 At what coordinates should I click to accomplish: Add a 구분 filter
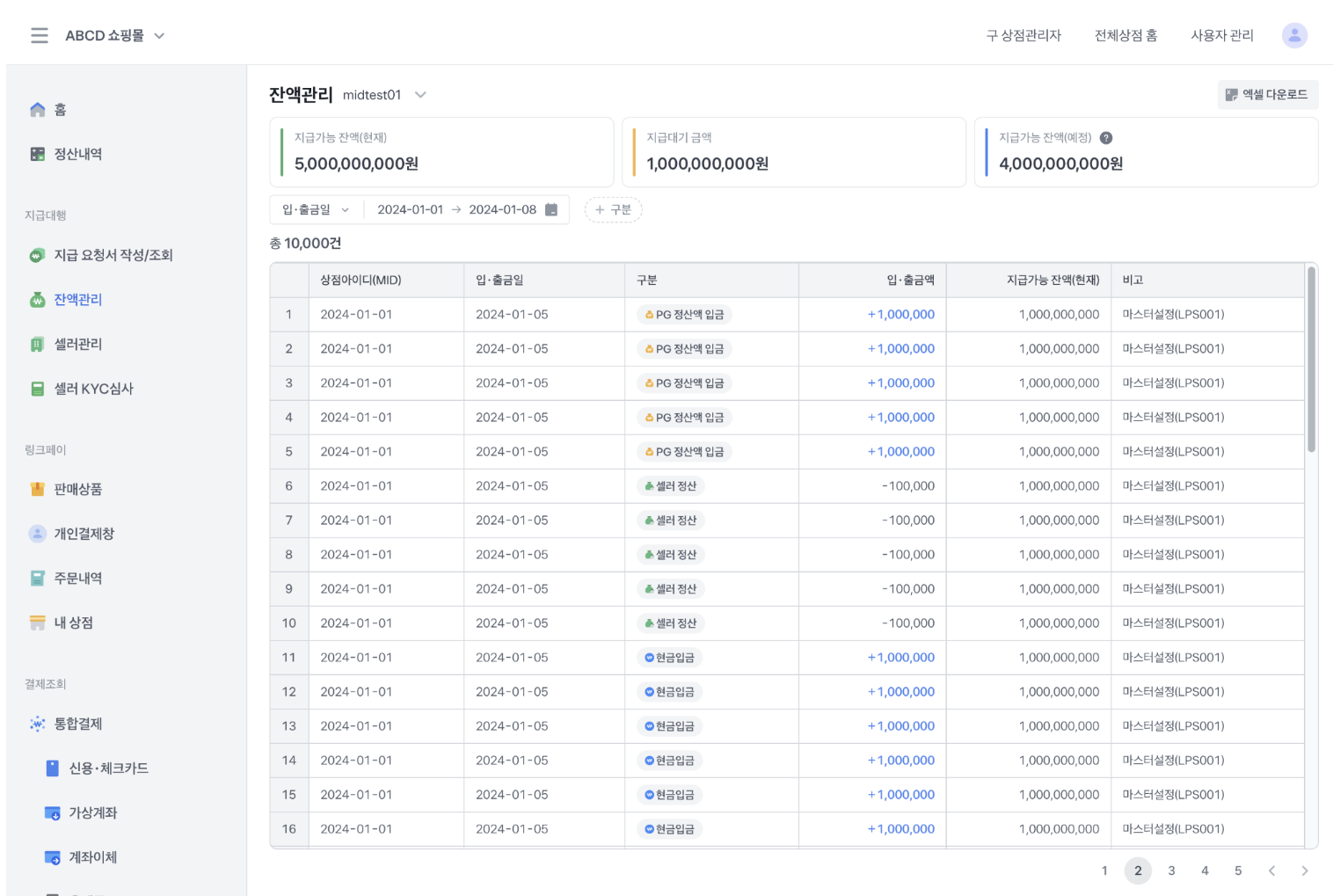pyautogui.click(x=613, y=209)
